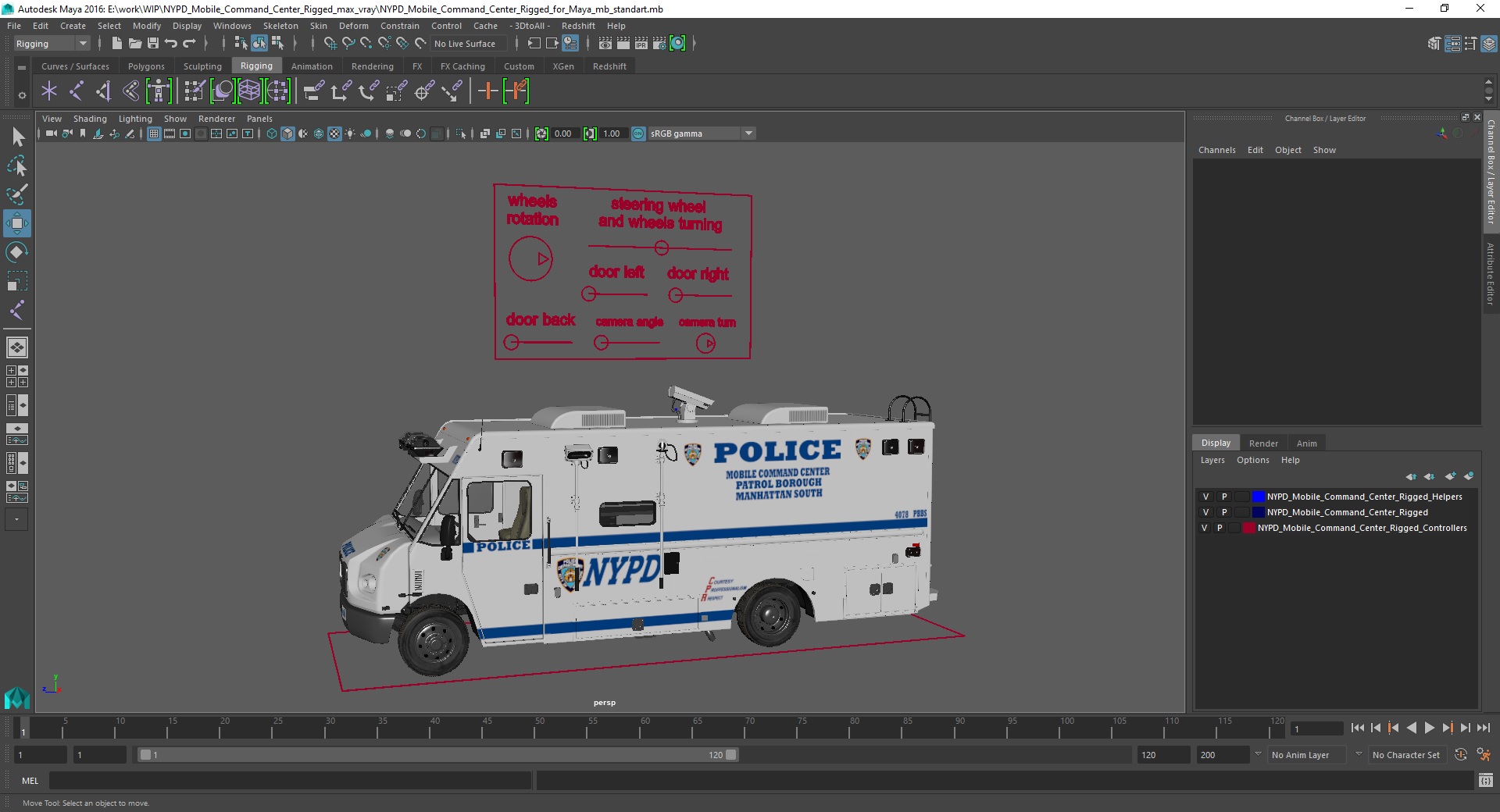
Task: Select the Move tool in toolbox
Action: click(x=17, y=223)
